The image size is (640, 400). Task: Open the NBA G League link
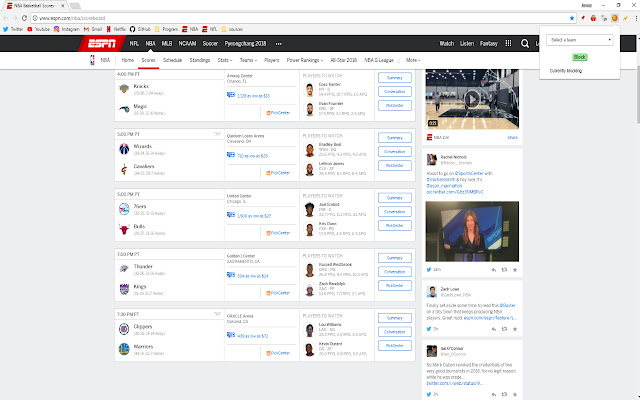pos(379,60)
